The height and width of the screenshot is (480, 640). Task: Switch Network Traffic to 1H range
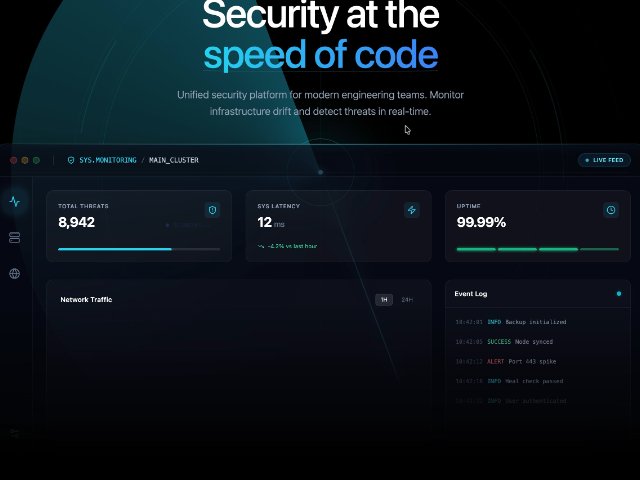[x=384, y=300]
